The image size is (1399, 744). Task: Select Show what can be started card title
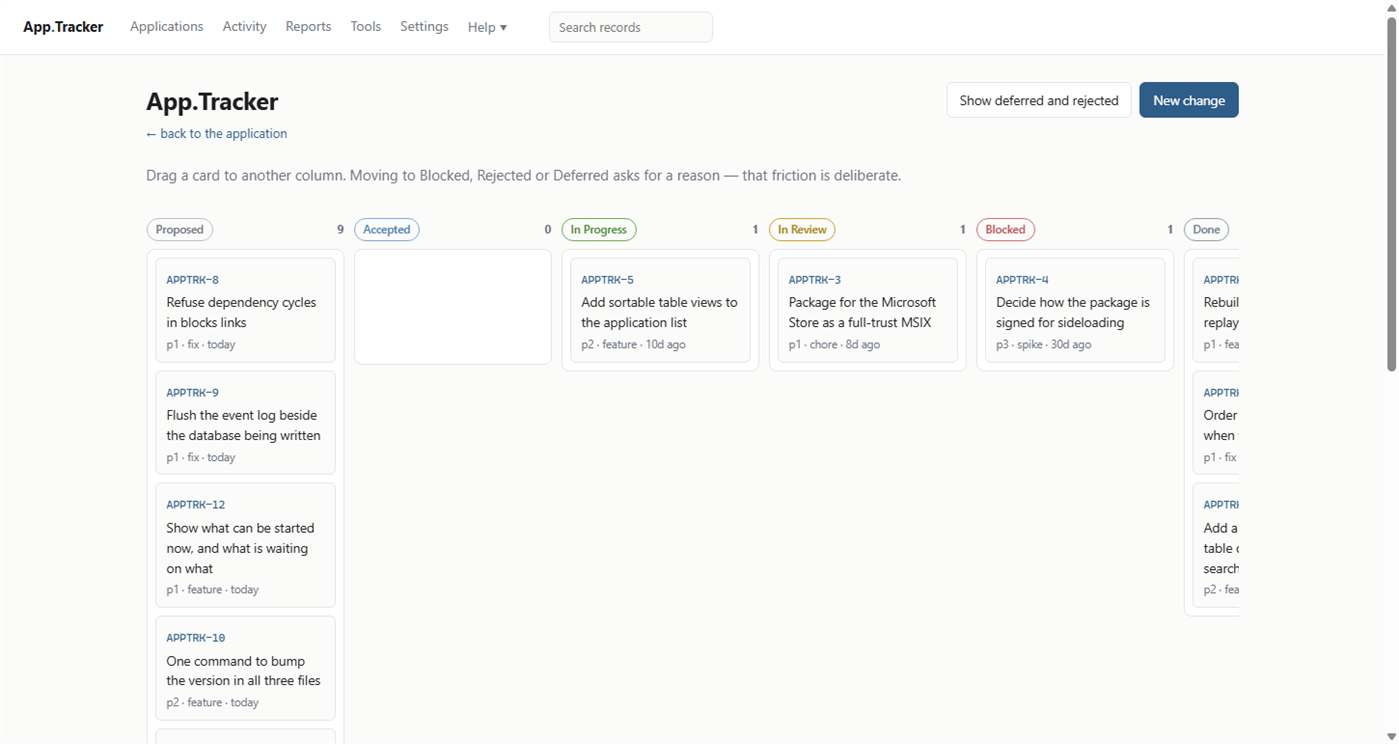tap(240, 548)
